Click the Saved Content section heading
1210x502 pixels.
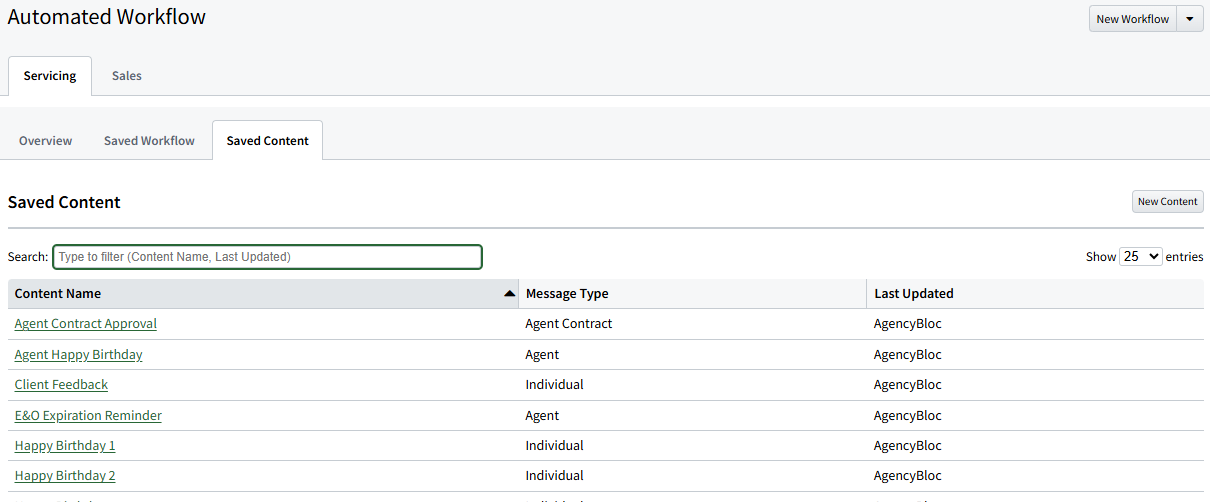pos(64,202)
